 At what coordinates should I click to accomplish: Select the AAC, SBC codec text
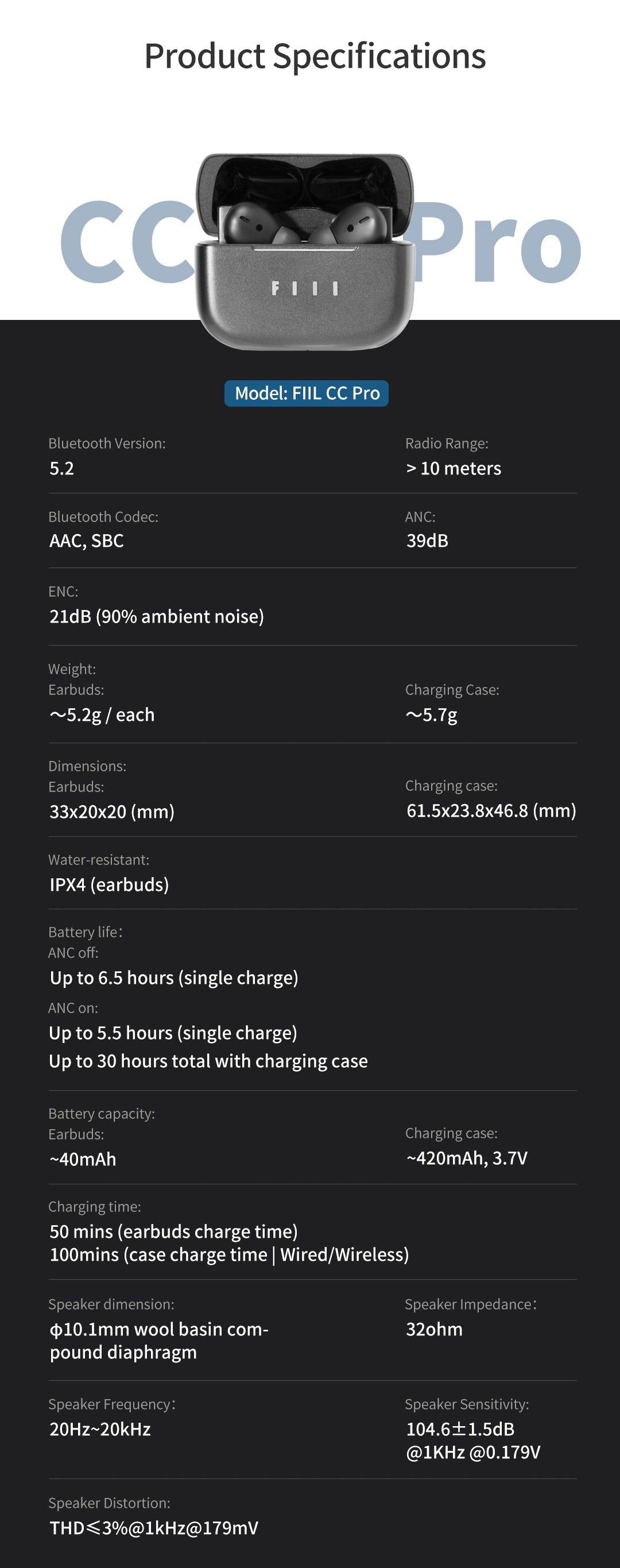tap(87, 540)
